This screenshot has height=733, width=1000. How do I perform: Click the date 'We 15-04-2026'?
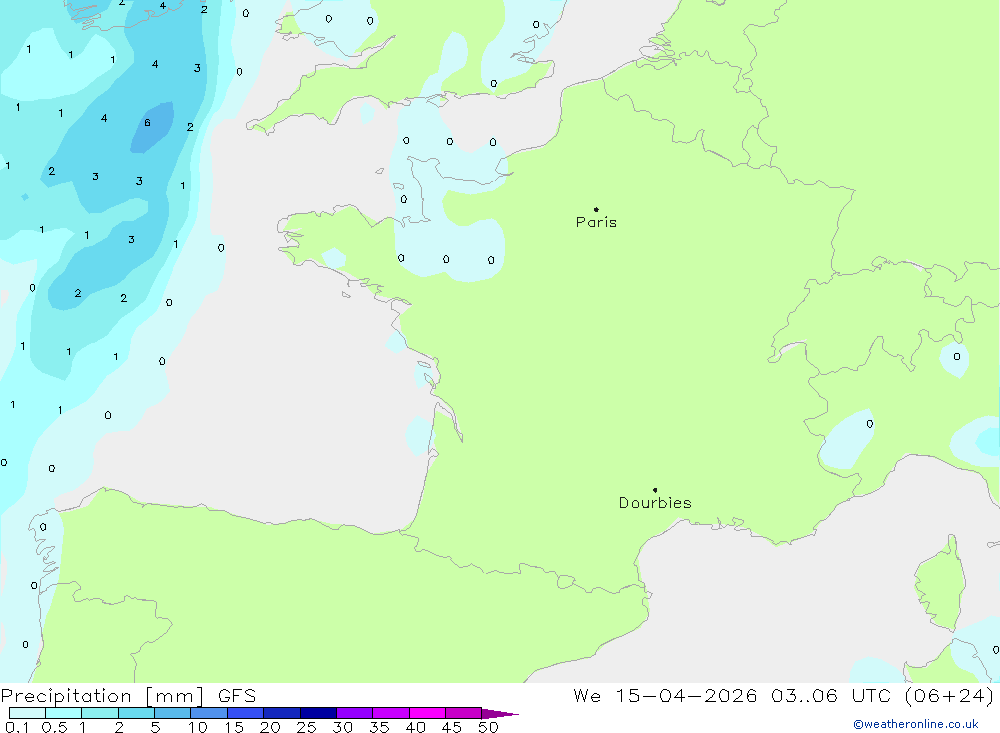665,695
